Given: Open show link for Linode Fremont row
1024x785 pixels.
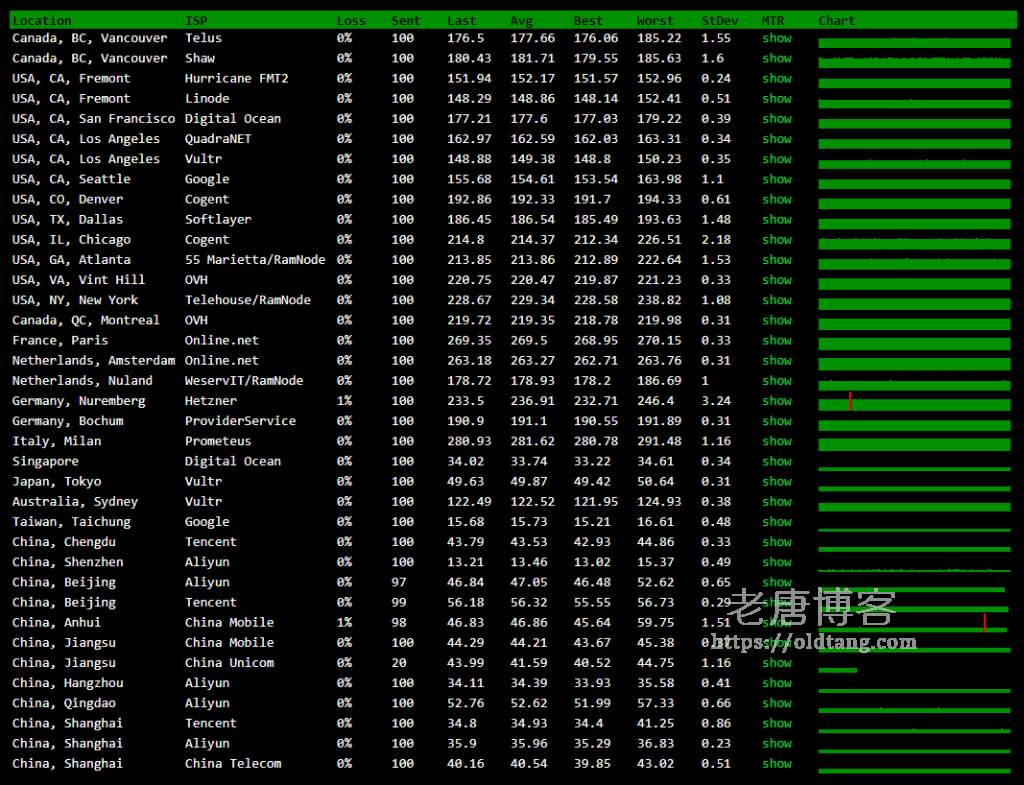Looking at the screenshot, I should tap(776, 99).
